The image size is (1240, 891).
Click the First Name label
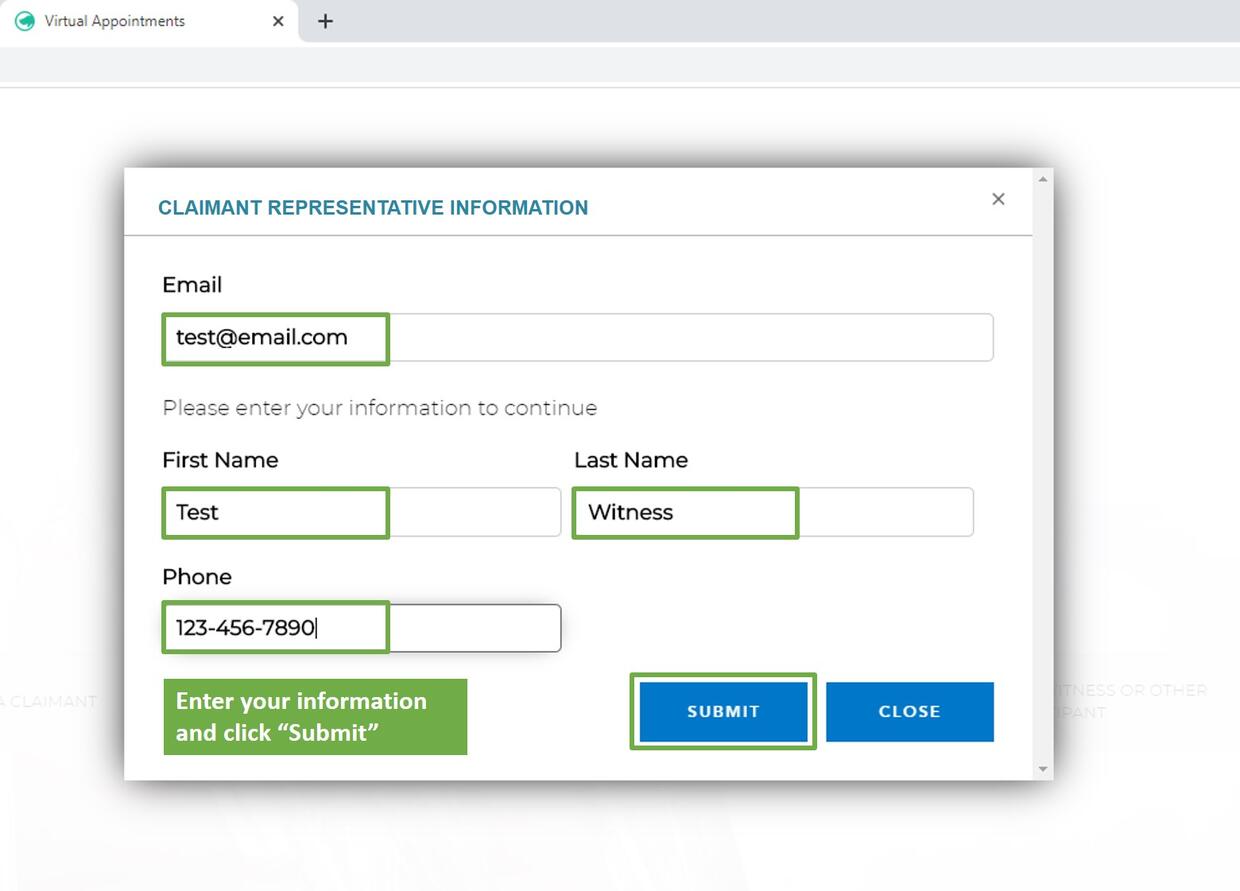220,460
